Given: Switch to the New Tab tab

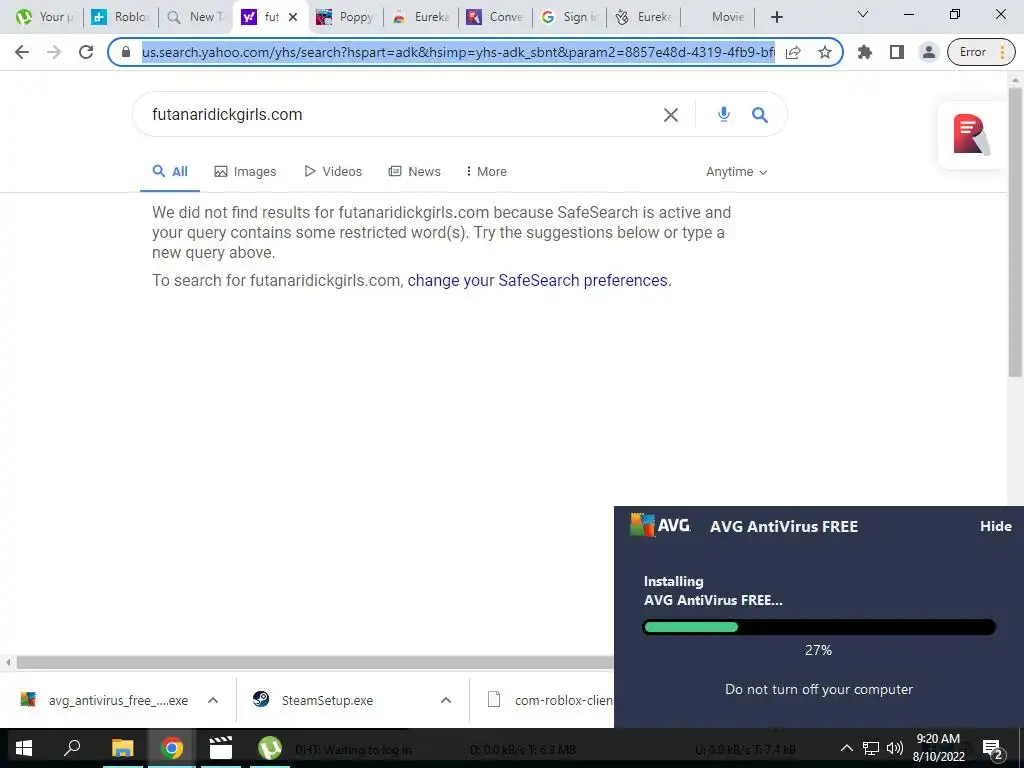Looking at the screenshot, I should click(x=195, y=18).
